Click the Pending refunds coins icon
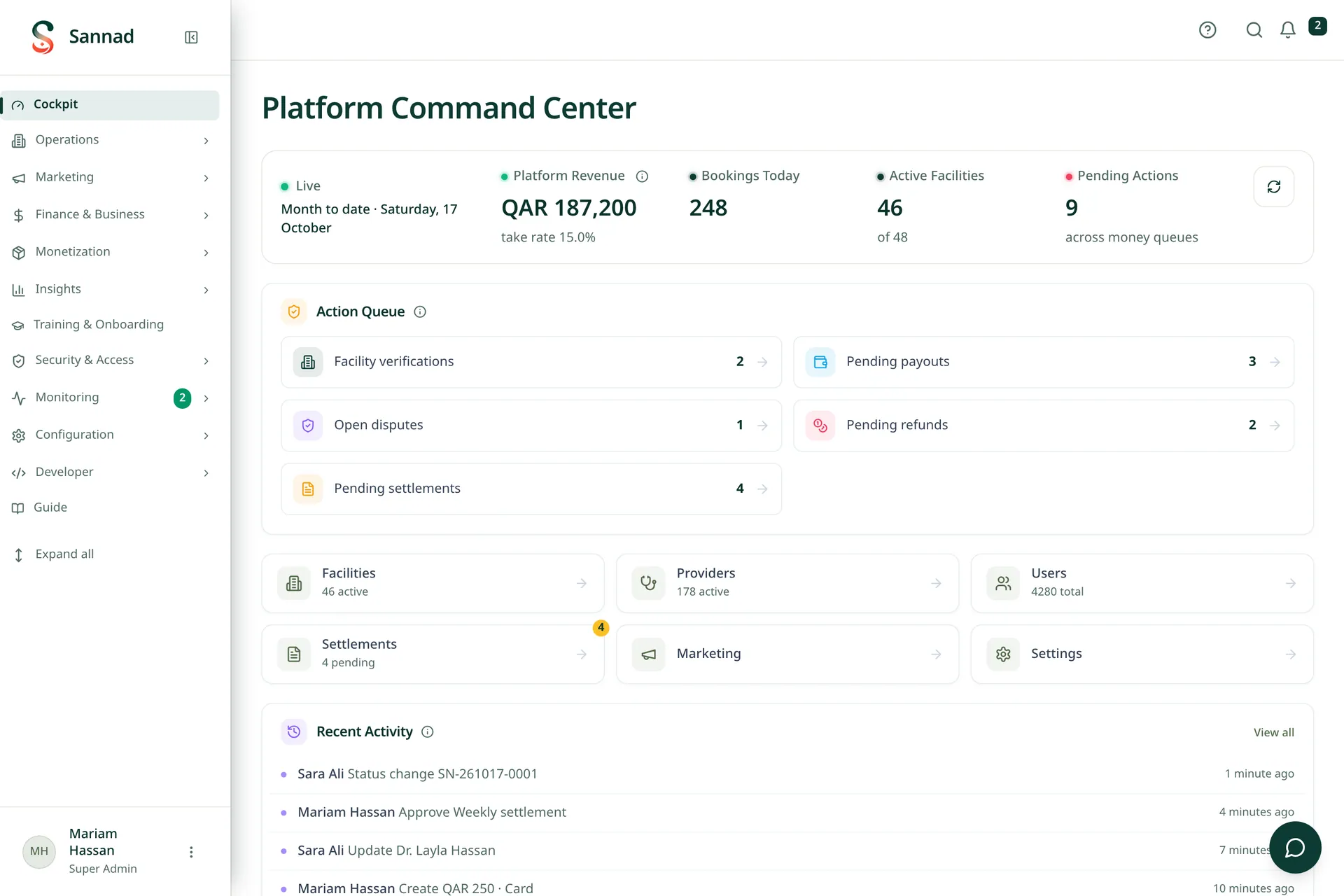 click(x=820, y=426)
